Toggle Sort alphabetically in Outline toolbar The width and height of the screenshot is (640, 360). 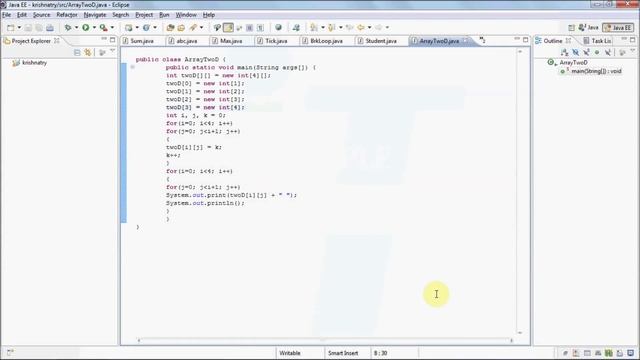(564, 52)
